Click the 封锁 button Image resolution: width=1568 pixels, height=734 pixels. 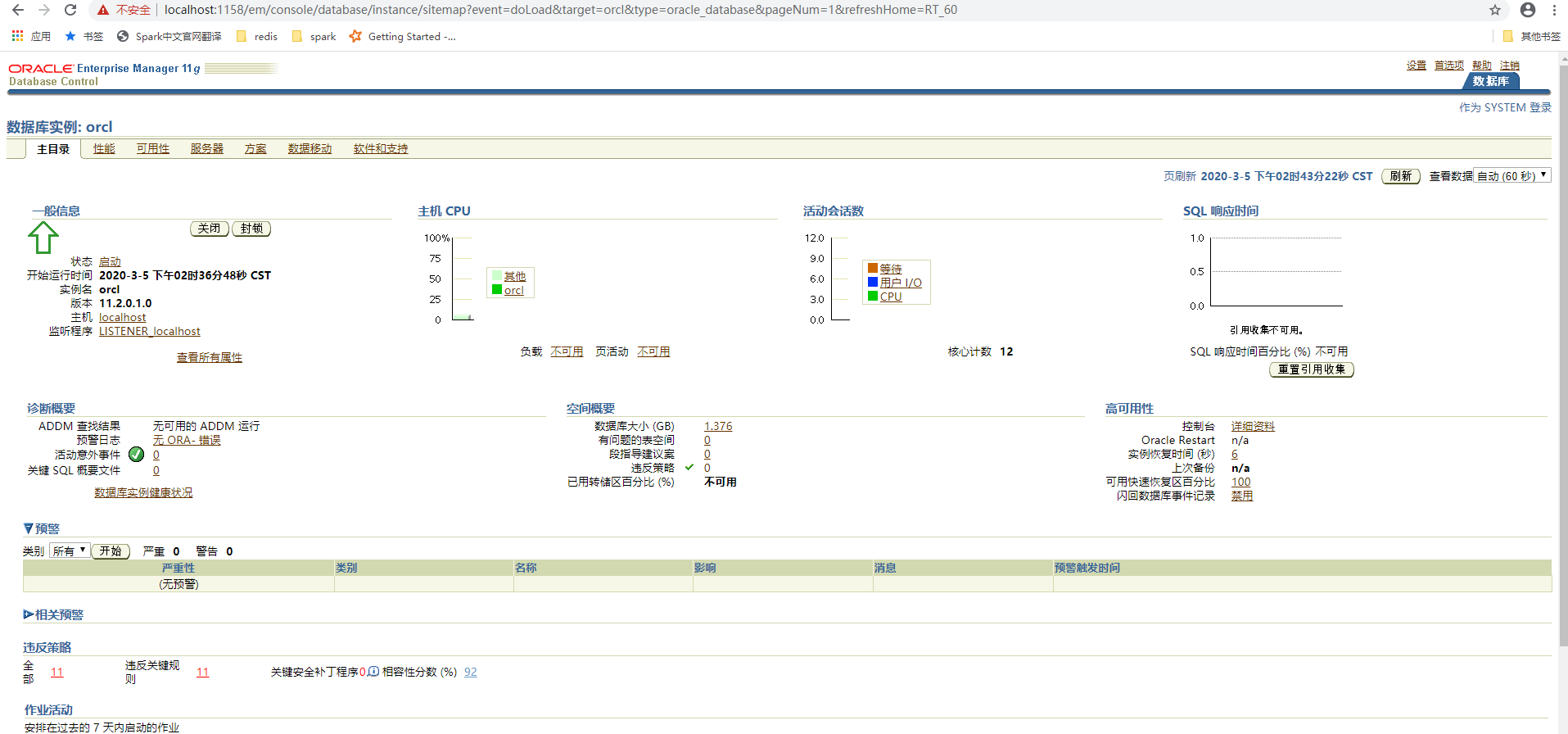point(251,229)
